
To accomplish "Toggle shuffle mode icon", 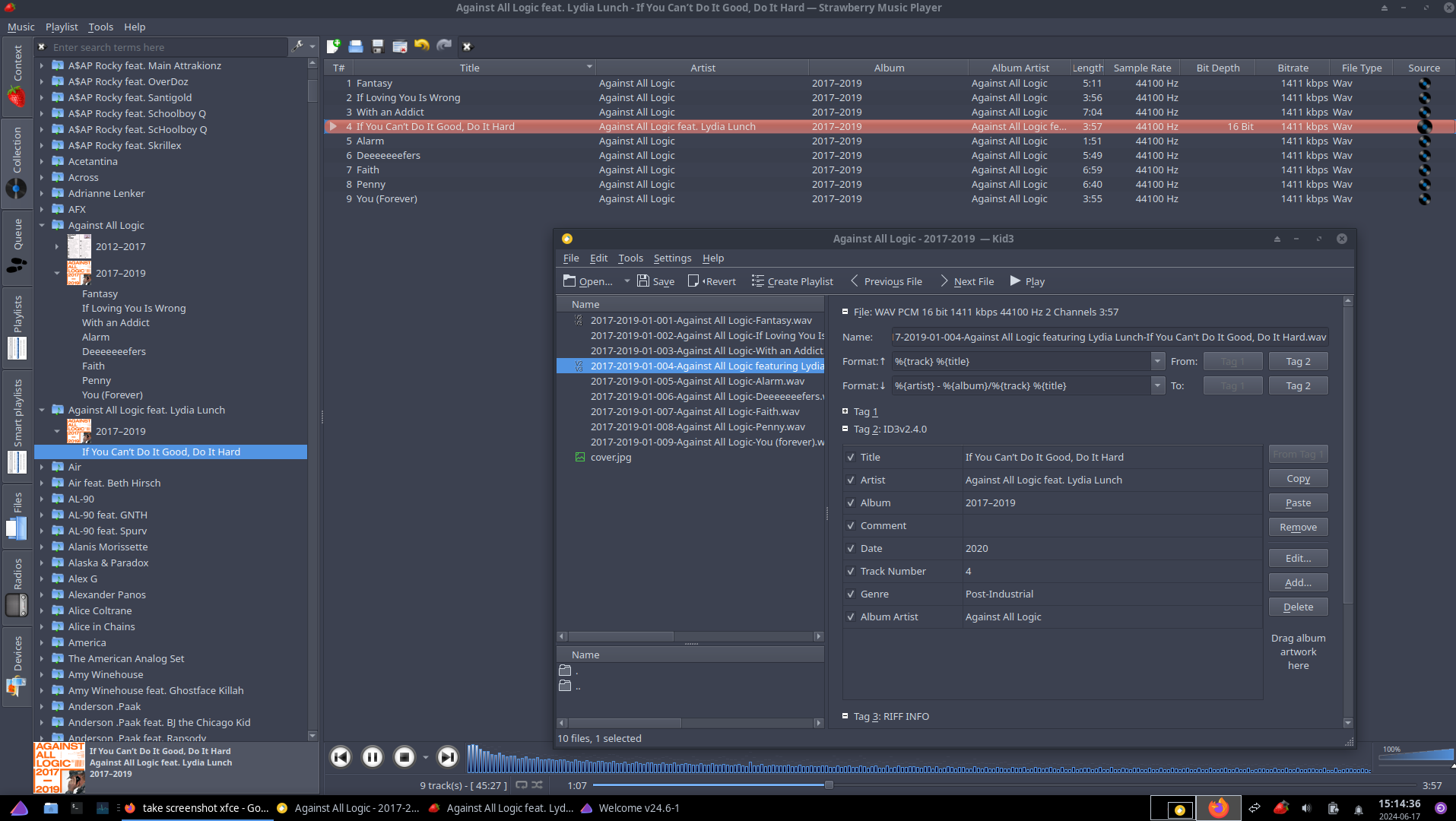I will point(537,785).
